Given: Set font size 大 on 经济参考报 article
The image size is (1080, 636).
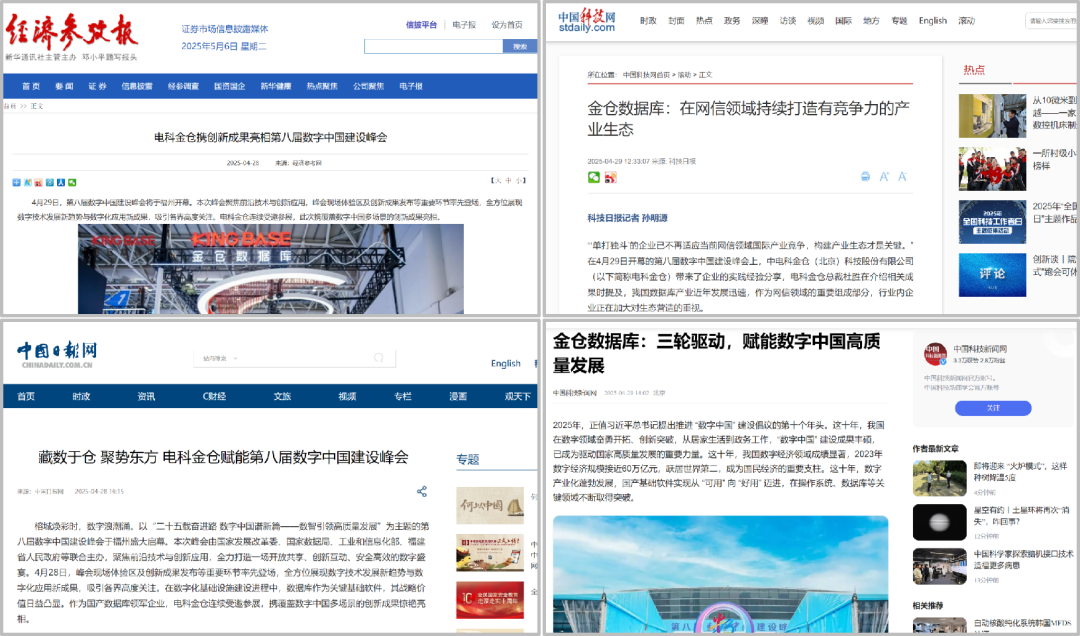Looking at the screenshot, I should click(498, 181).
